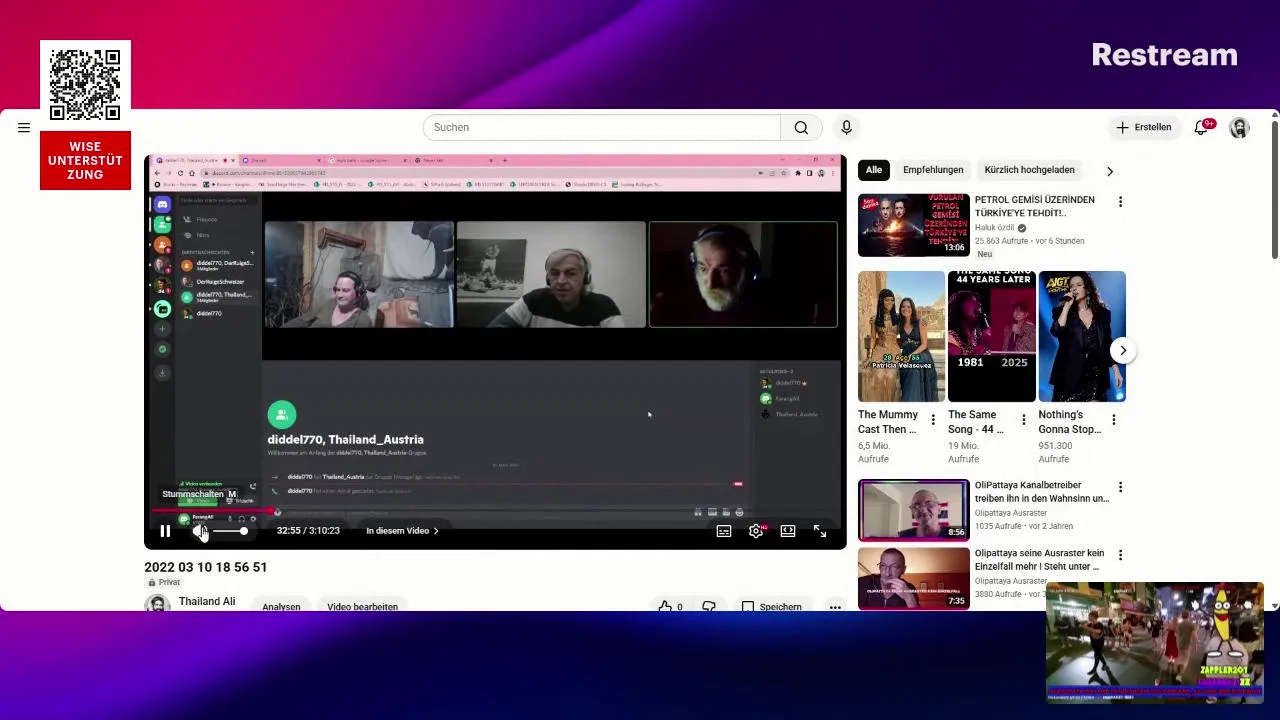The height and width of the screenshot is (720, 1280).
Task: Click the search magnifier button
Action: coord(801,127)
